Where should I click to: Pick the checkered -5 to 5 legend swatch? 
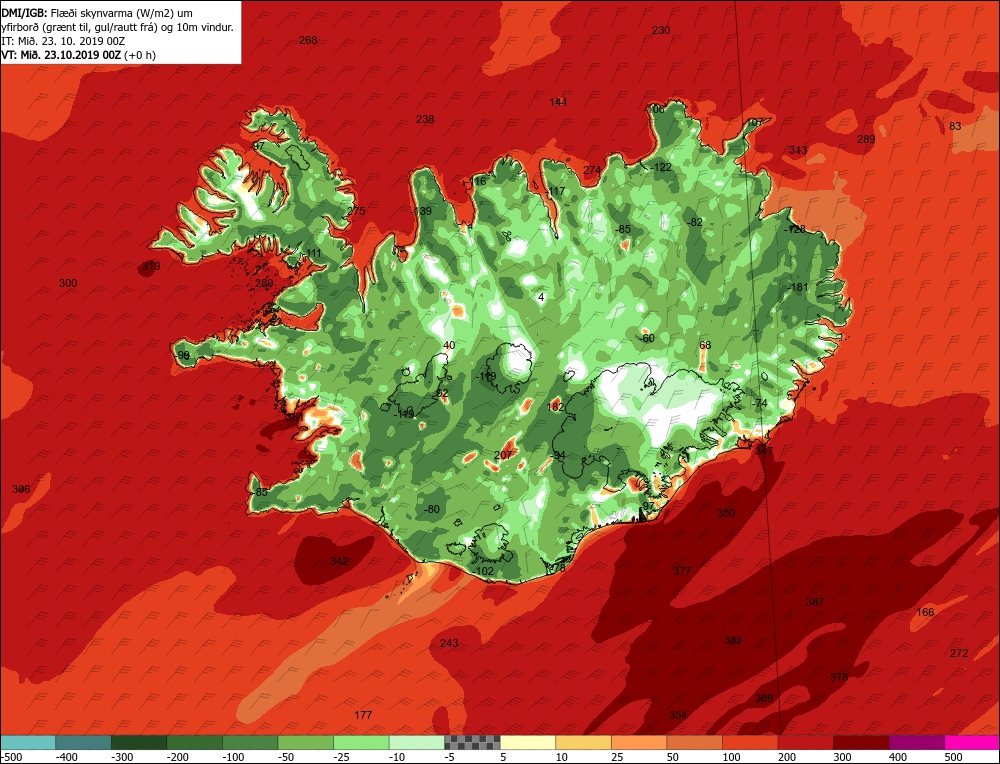(472, 742)
